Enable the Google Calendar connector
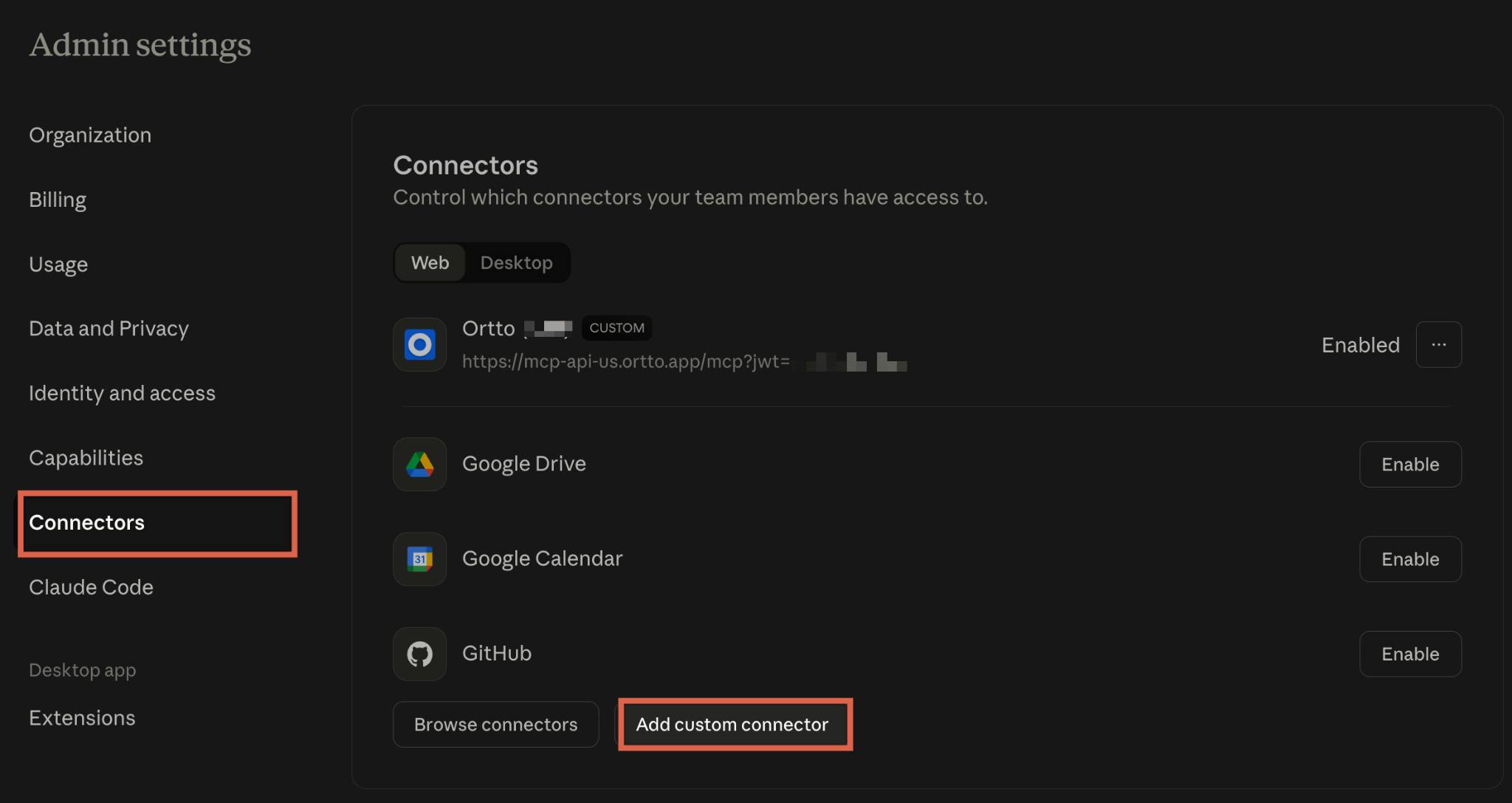Screen dimensions: 1512x803 click(x=1409, y=559)
